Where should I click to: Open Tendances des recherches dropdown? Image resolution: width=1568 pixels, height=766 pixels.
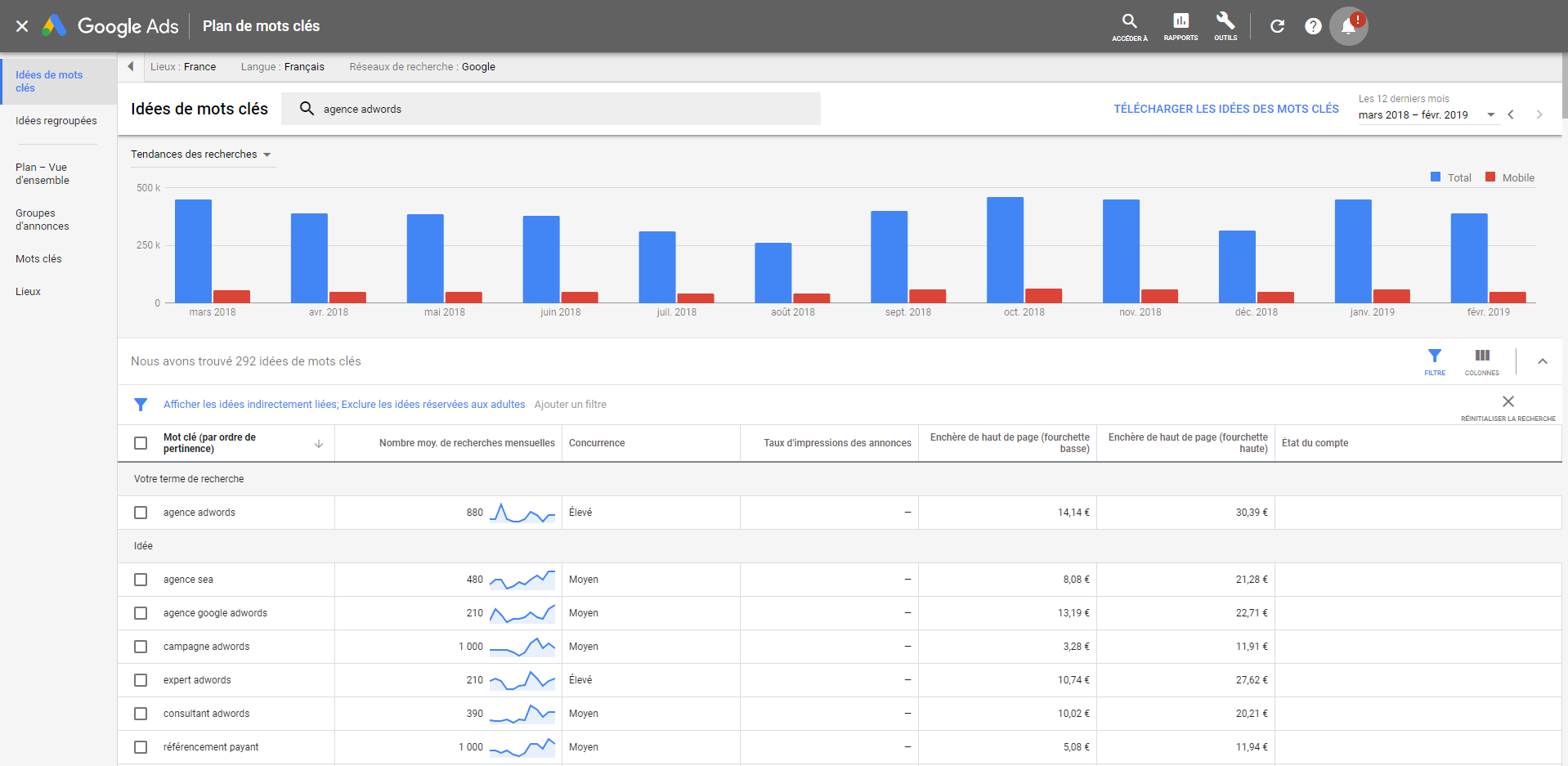(201, 155)
